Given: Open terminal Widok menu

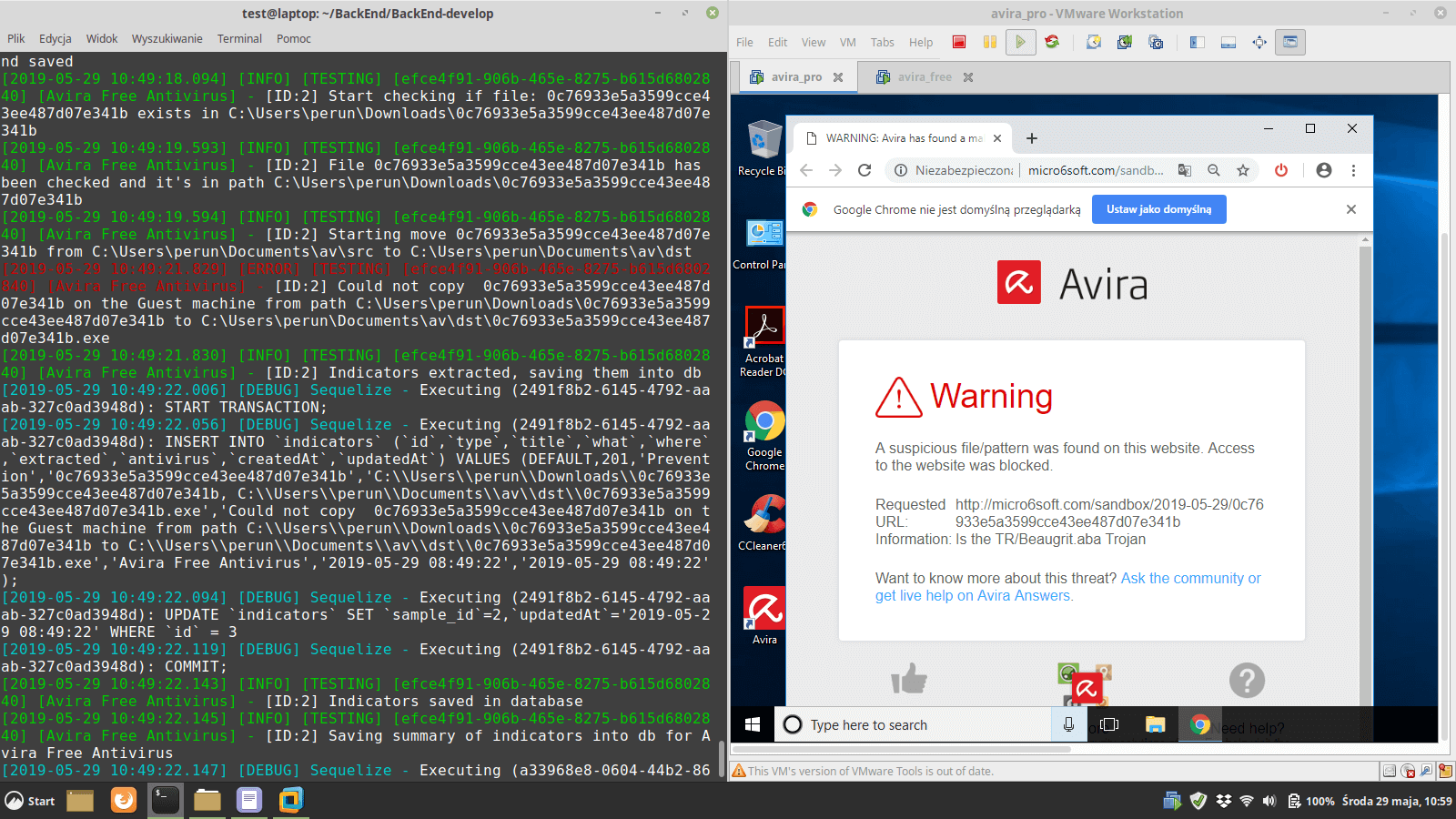Looking at the screenshot, I should (x=102, y=38).
